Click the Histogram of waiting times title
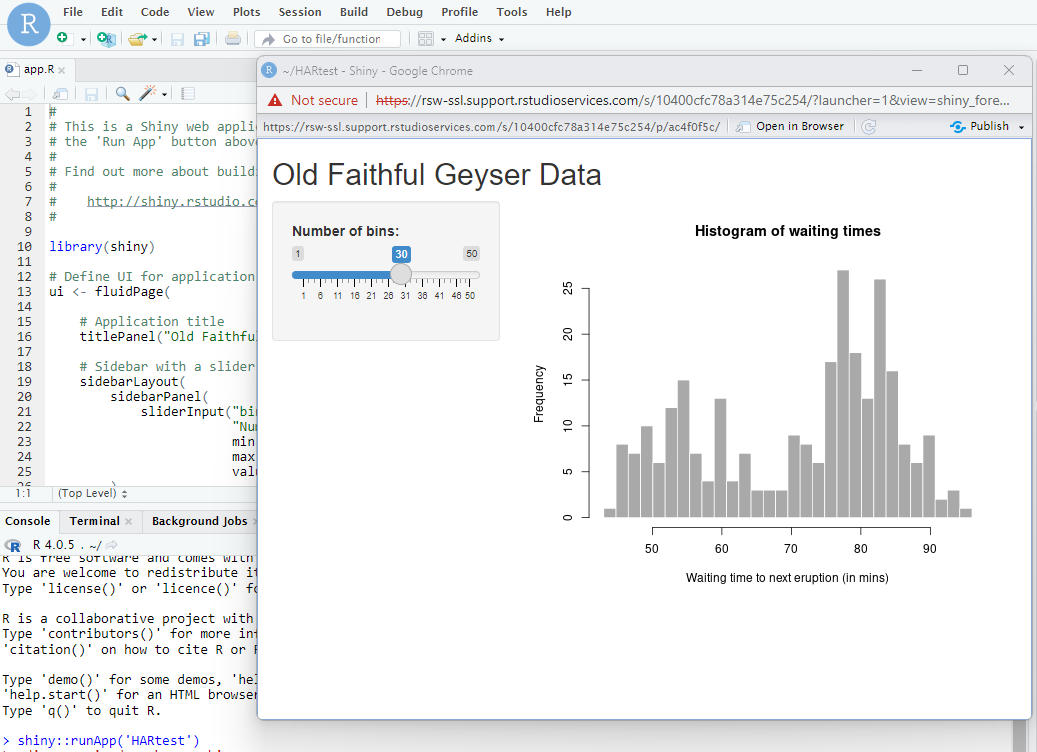 tap(788, 231)
